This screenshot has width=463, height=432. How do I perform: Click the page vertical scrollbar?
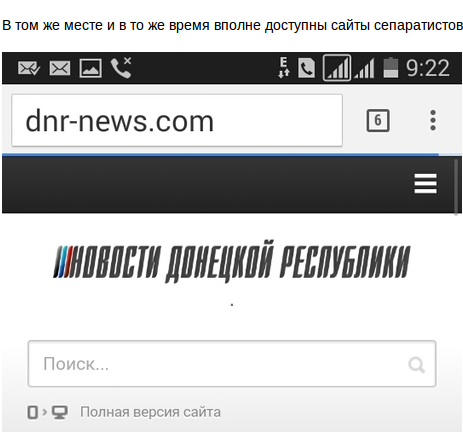point(456,187)
